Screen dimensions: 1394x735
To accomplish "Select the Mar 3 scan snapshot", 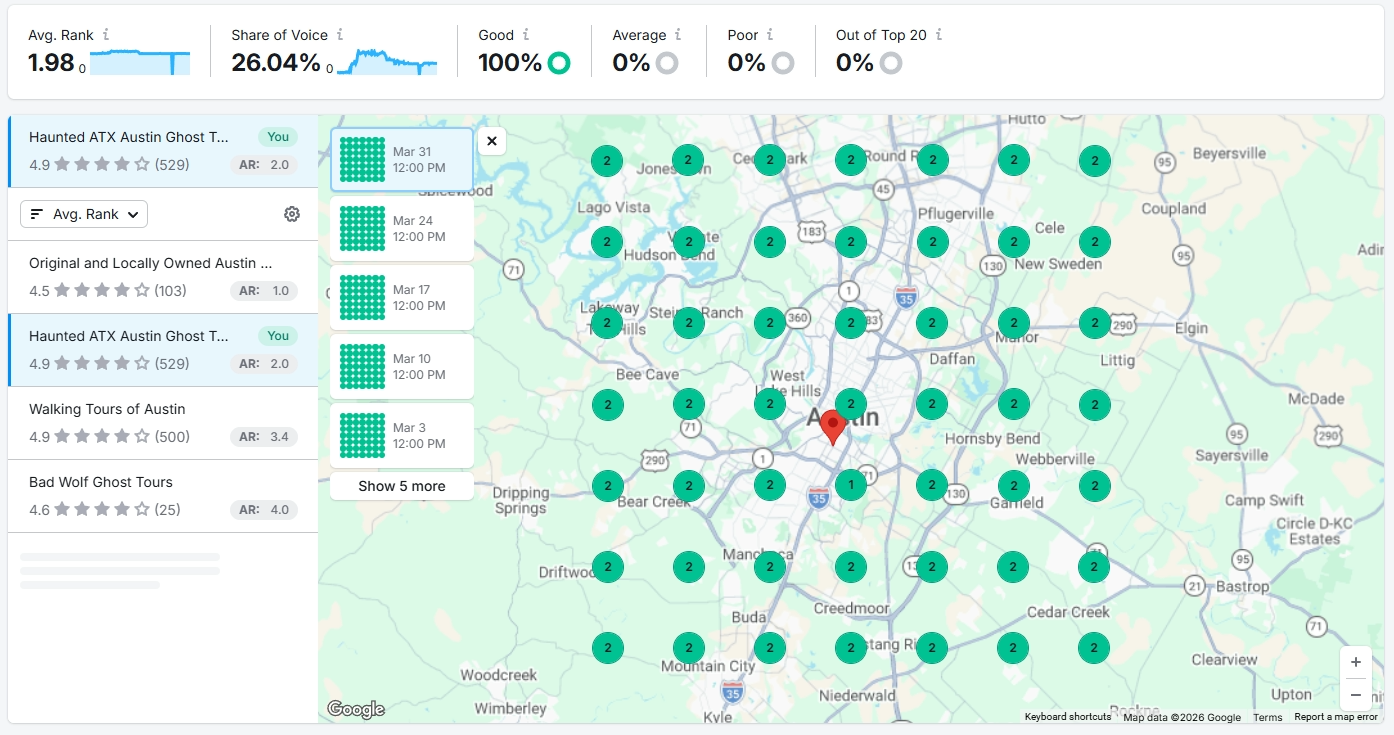I will (x=401, y=435).
